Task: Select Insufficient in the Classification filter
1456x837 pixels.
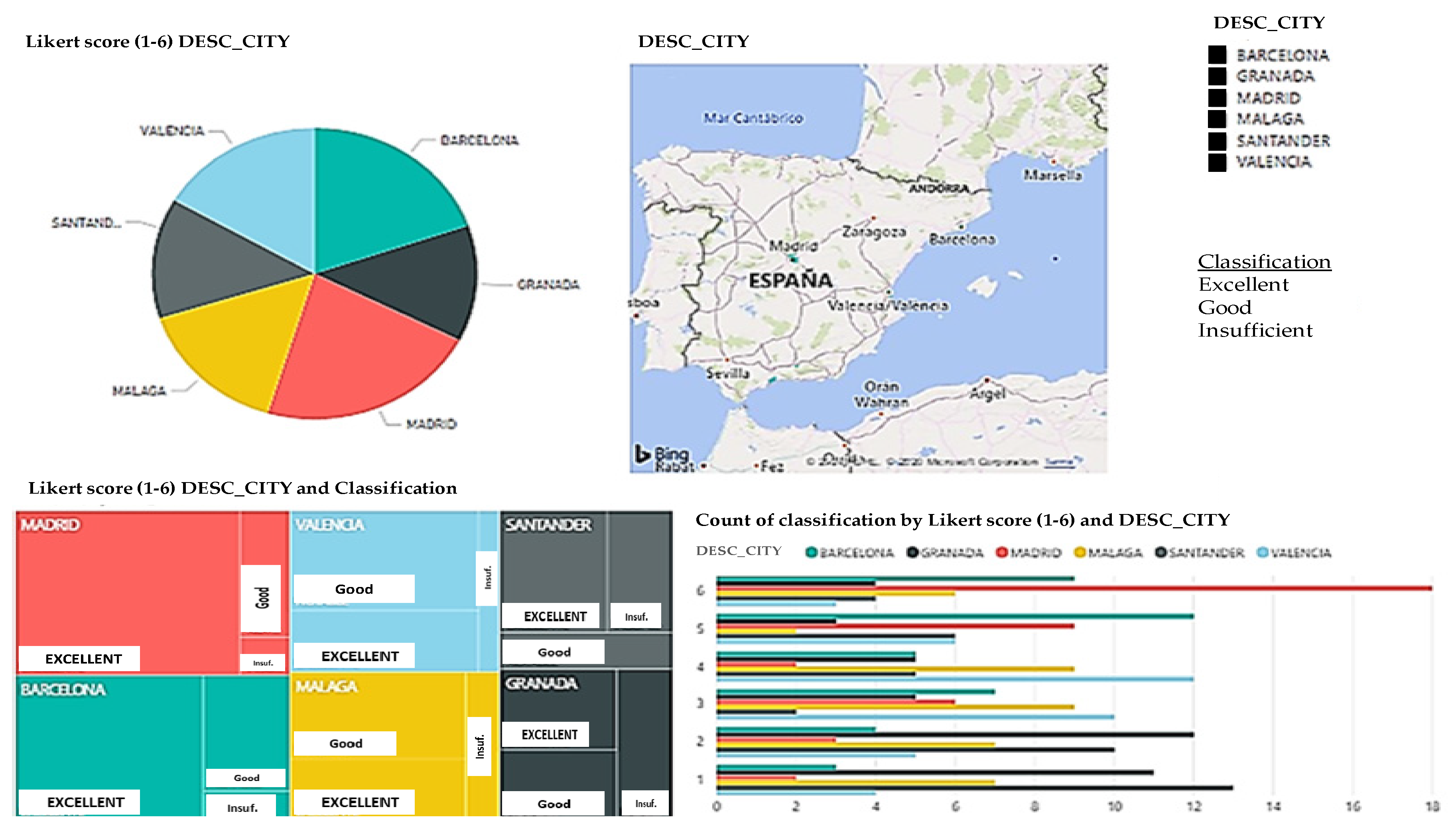Action: (1255, 331)
